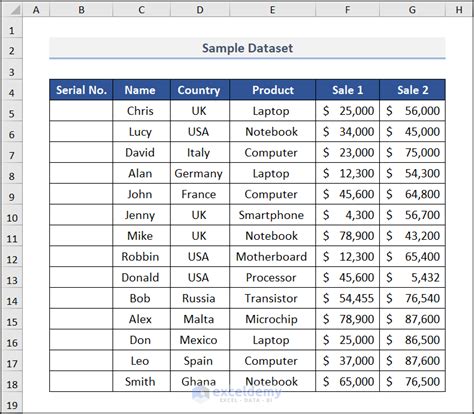Click the Italy country cell
Viewport: 474px width, 414px height.
pyautogui.click(x=200, y=152)
